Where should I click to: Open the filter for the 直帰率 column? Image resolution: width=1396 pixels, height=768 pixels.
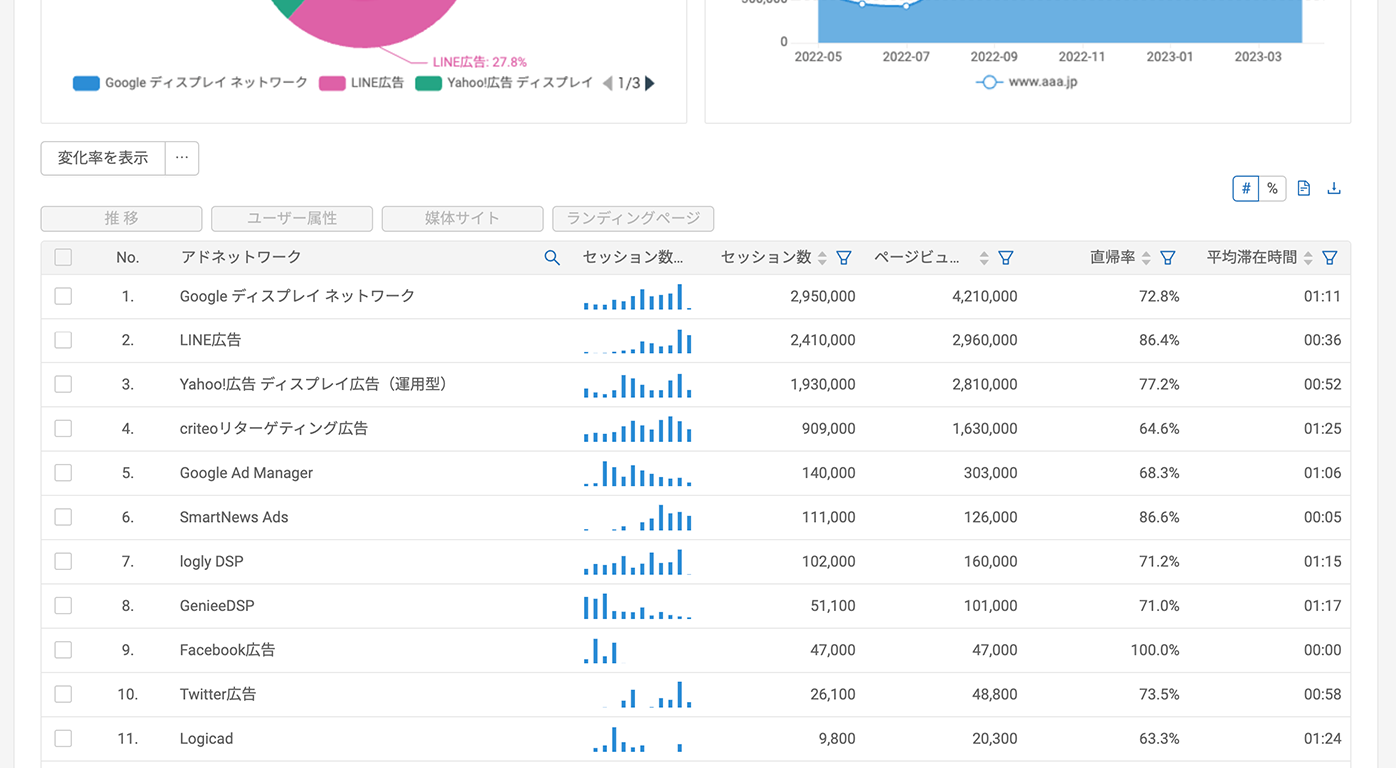tap(1167, 258)
